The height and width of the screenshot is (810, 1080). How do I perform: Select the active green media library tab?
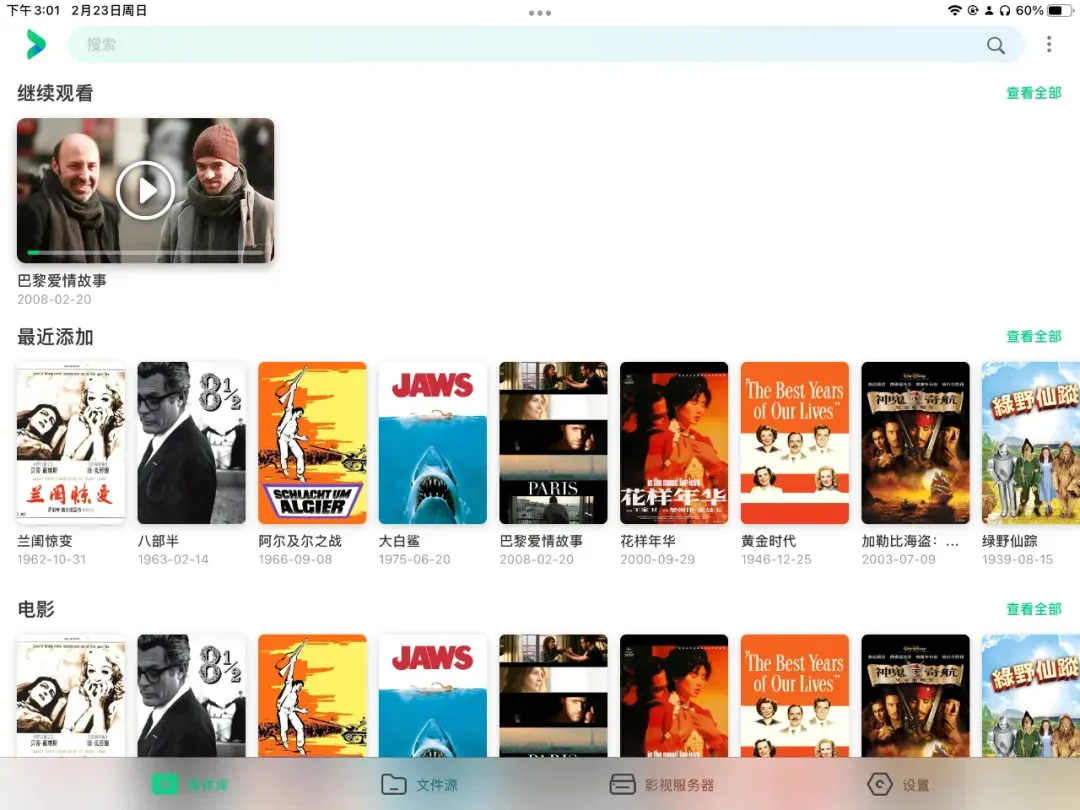[190, 785]
